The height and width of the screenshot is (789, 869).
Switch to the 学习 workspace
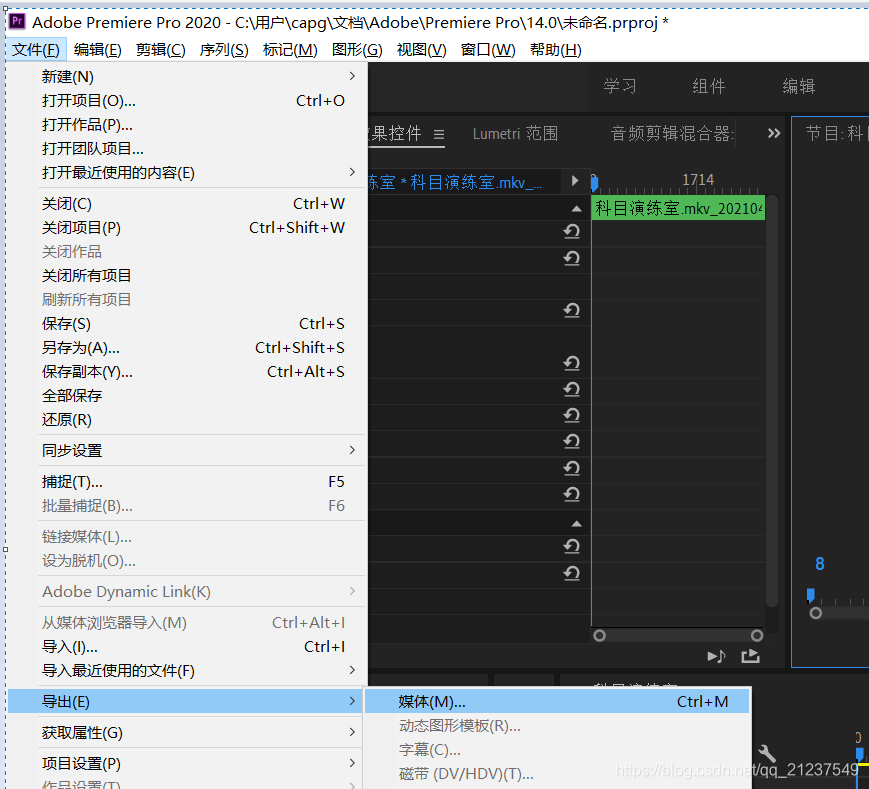pyautogui.click(x=620, y=86)
